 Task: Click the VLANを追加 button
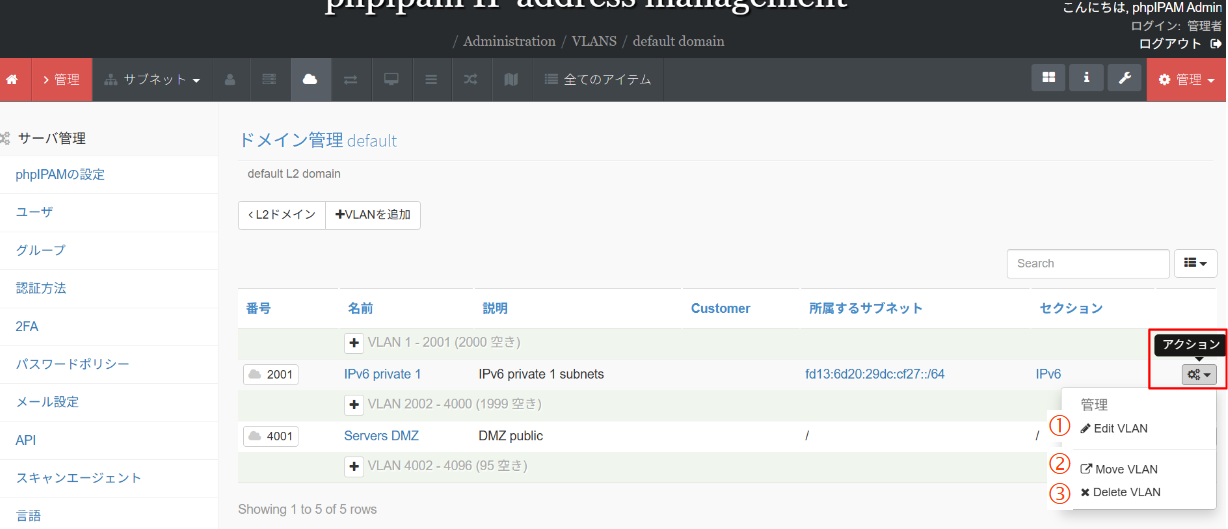373,215
